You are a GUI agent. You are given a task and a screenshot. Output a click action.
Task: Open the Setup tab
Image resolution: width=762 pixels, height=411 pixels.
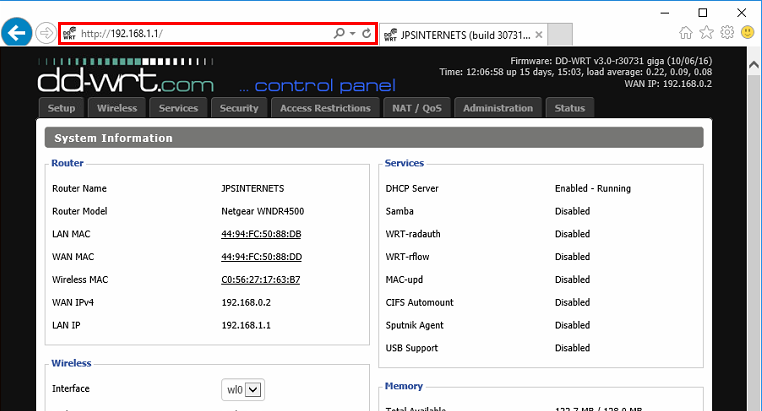tap(62, 108)
